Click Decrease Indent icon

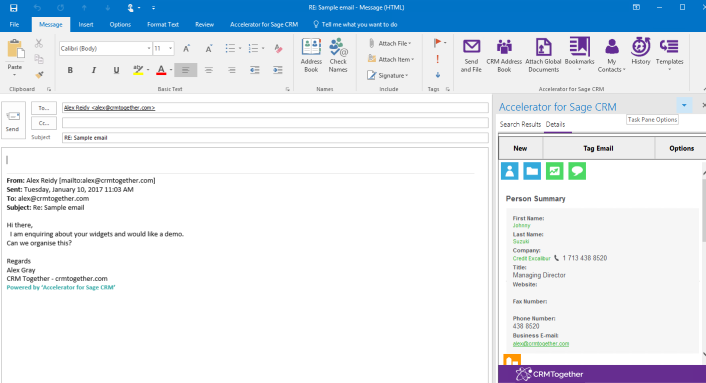coord(254,70)
